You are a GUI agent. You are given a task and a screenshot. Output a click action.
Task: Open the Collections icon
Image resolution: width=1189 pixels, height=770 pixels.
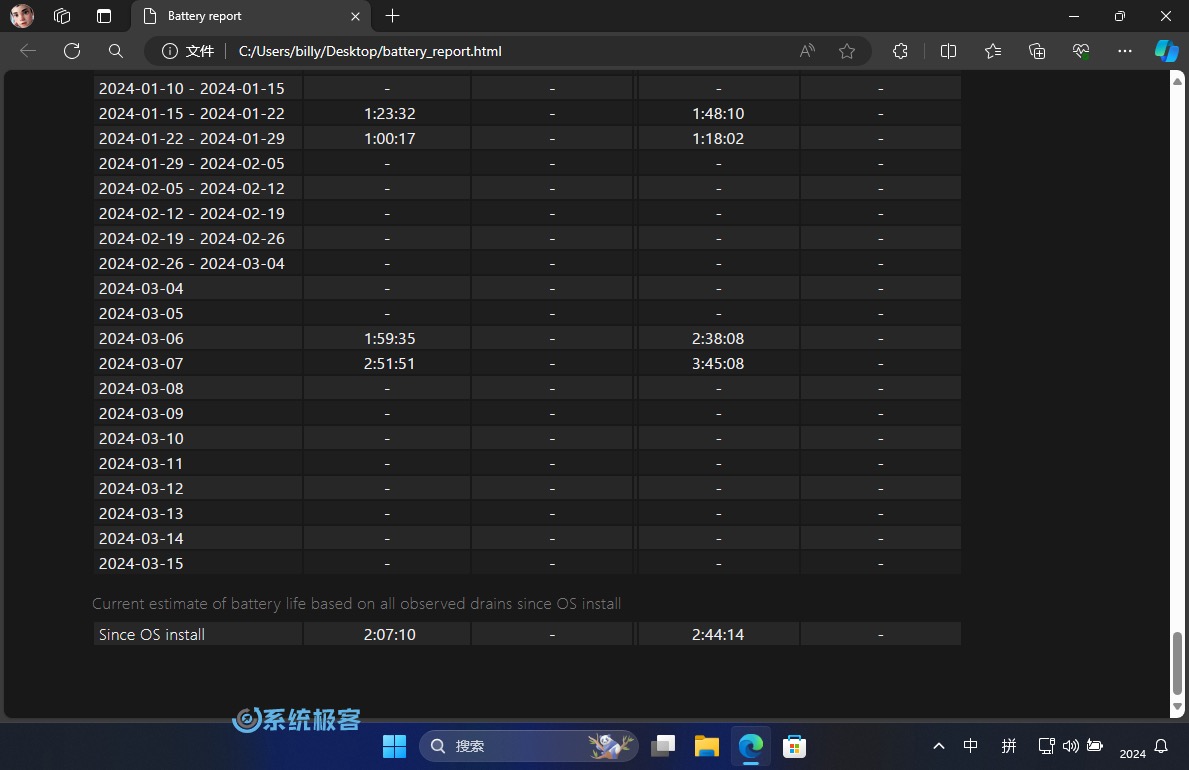pyautogui.click(x=1037, y=51)
